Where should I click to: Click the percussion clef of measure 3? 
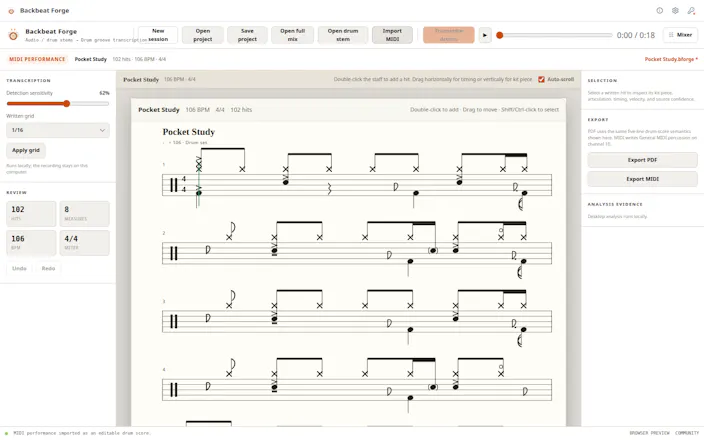point(173,321)
